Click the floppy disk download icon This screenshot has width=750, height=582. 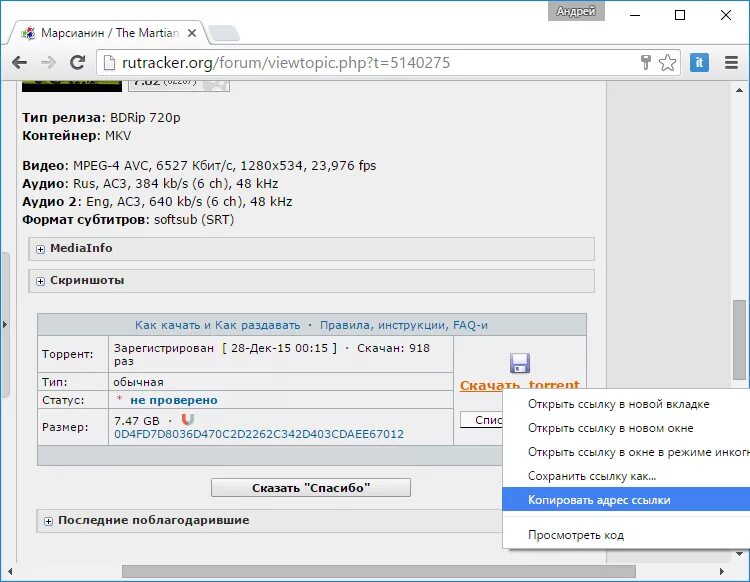point(519,363)
